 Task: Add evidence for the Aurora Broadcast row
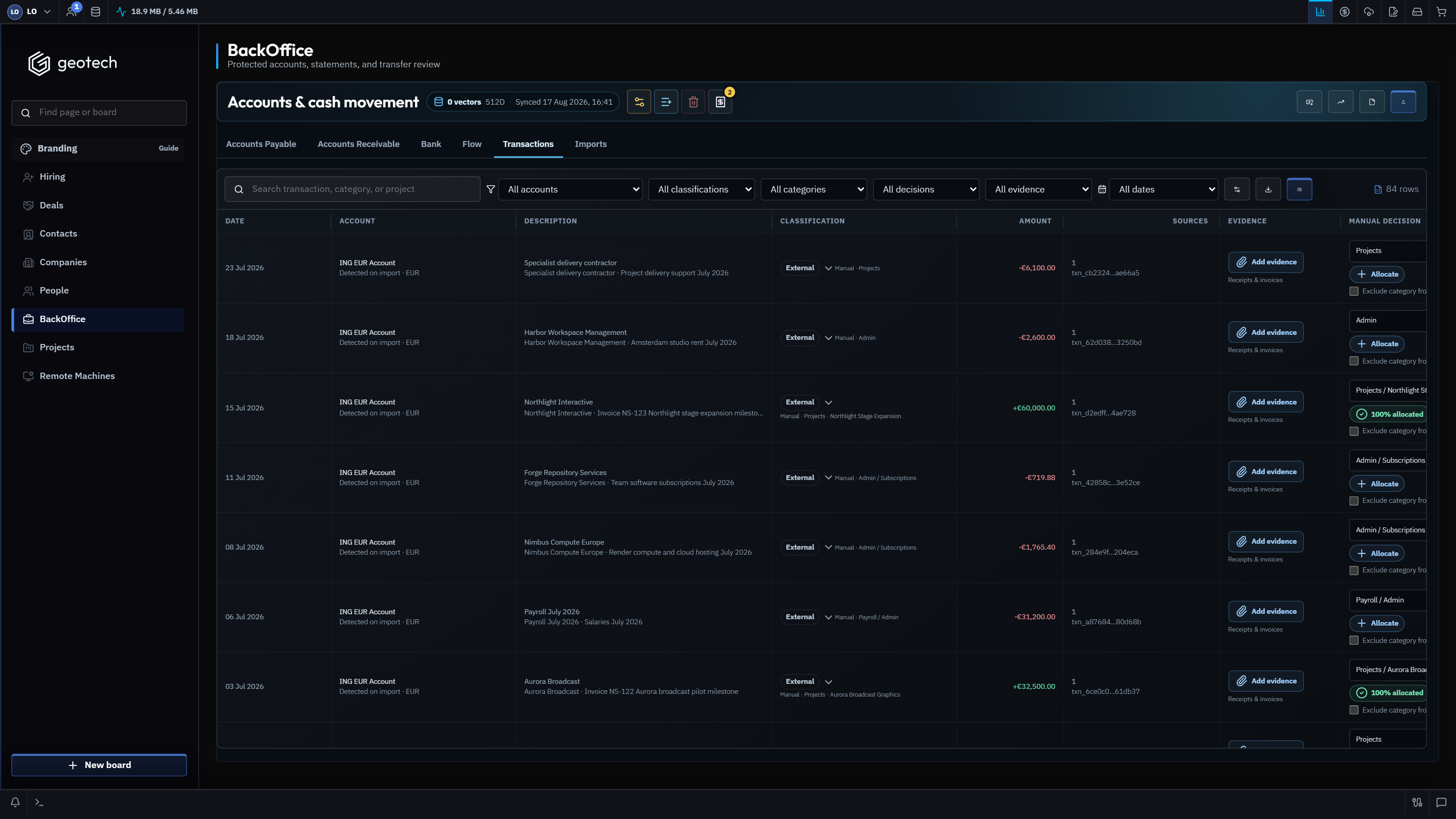coord(1266,681)
